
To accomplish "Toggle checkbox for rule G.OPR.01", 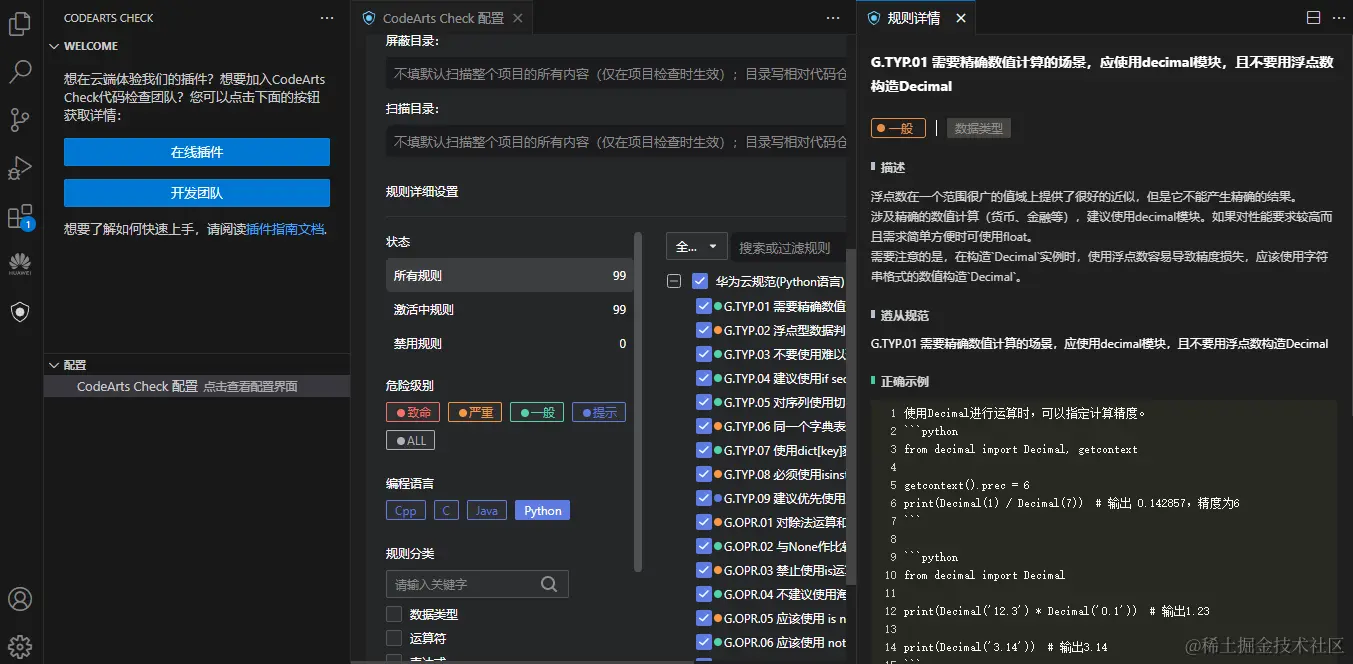I will [703, 522].
